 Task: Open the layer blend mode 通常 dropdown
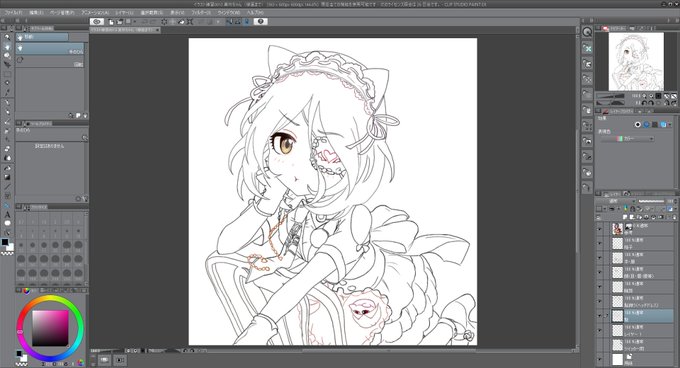coord(616,201)
